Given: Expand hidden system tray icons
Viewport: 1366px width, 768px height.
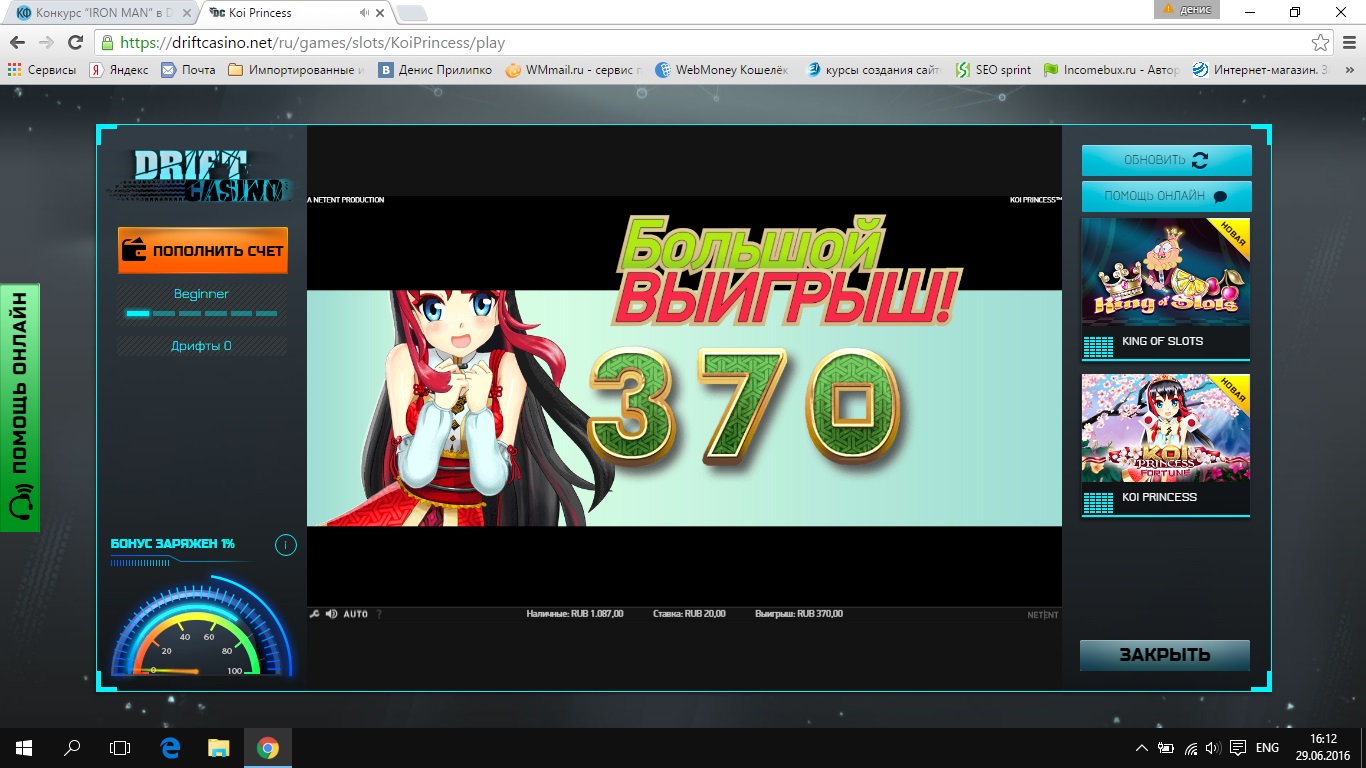Looking at the screenshot, I should tap(1142, 748).
